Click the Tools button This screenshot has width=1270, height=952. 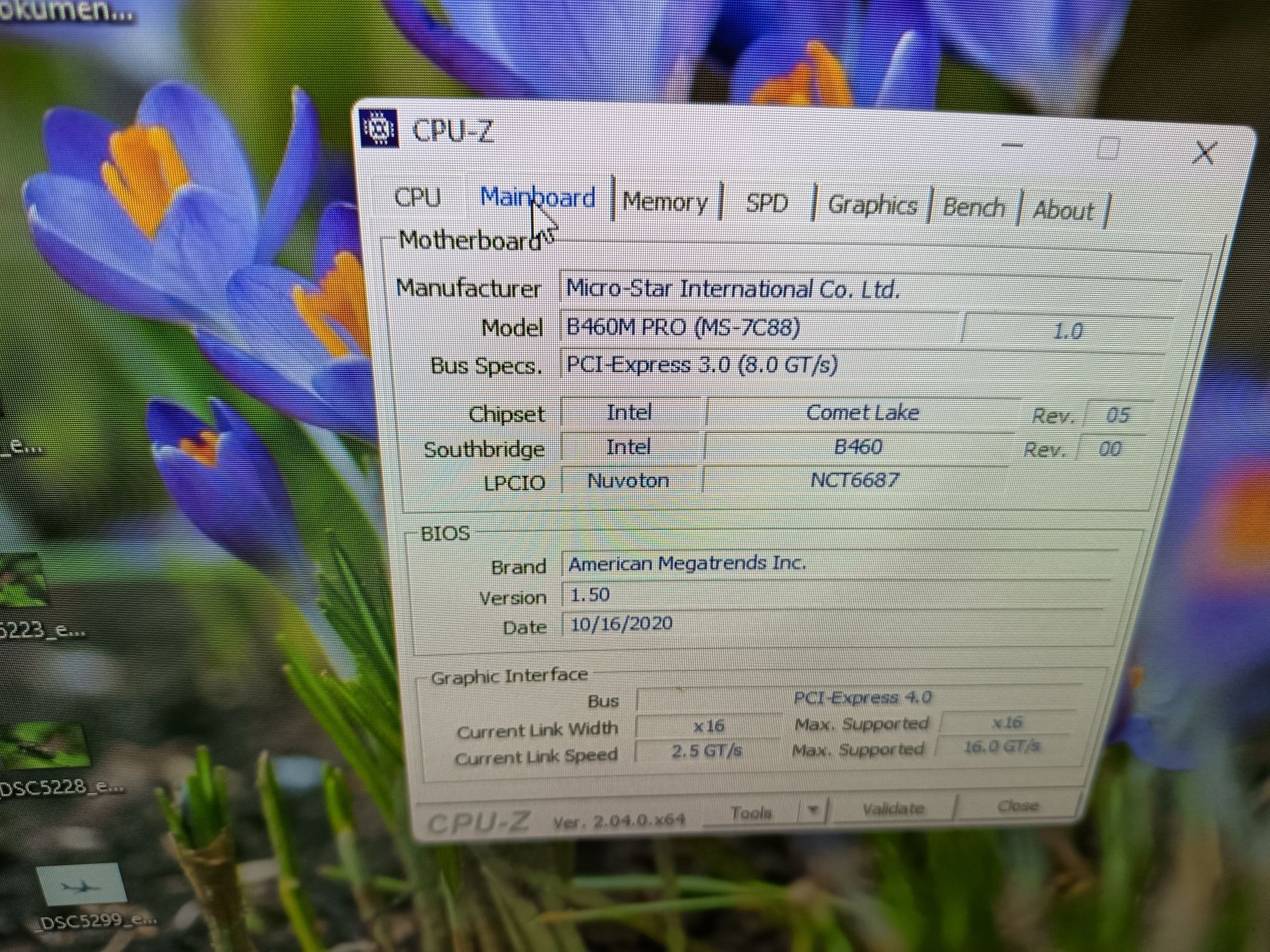(751, 812)
